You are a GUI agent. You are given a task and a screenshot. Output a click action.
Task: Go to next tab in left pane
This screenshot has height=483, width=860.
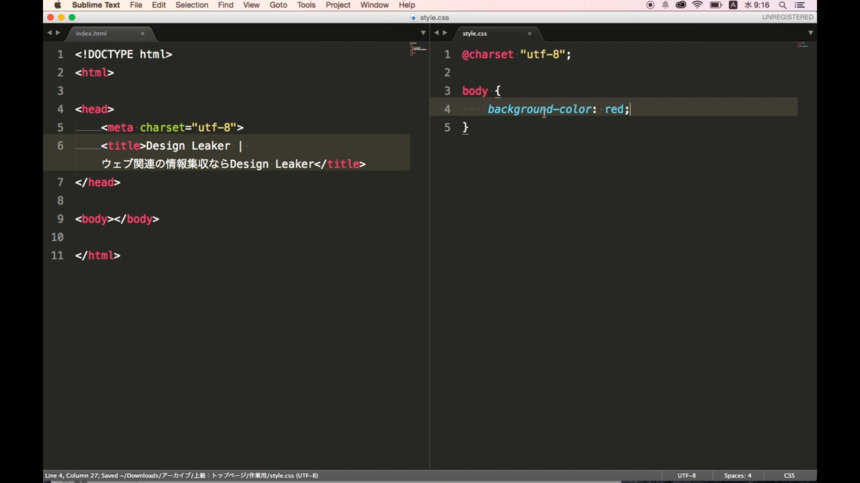pyautogui.click(x=58, y=33)
